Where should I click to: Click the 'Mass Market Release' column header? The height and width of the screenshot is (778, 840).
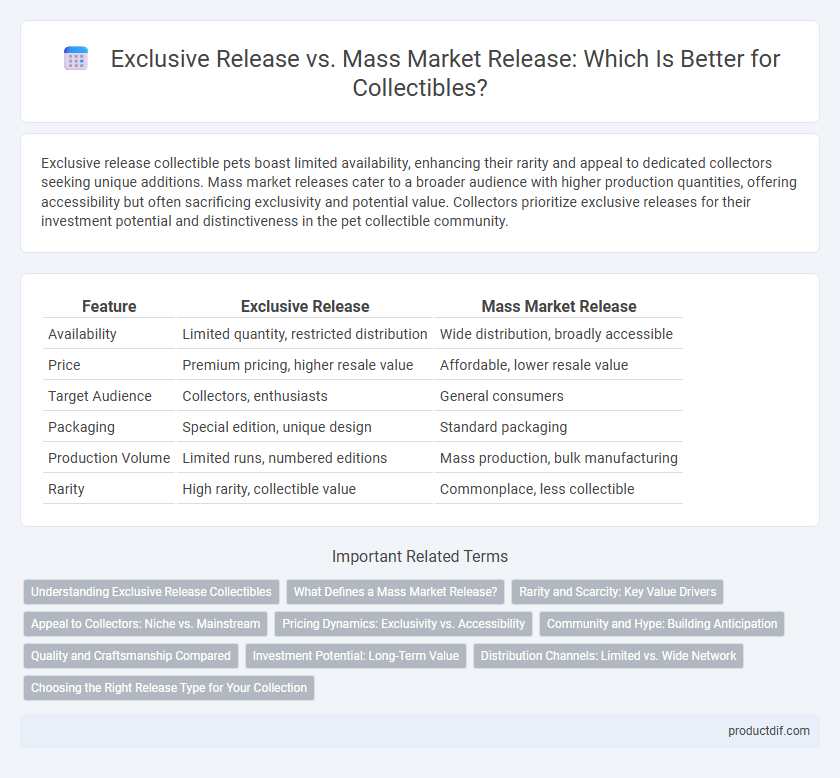(x=559, y=306)
